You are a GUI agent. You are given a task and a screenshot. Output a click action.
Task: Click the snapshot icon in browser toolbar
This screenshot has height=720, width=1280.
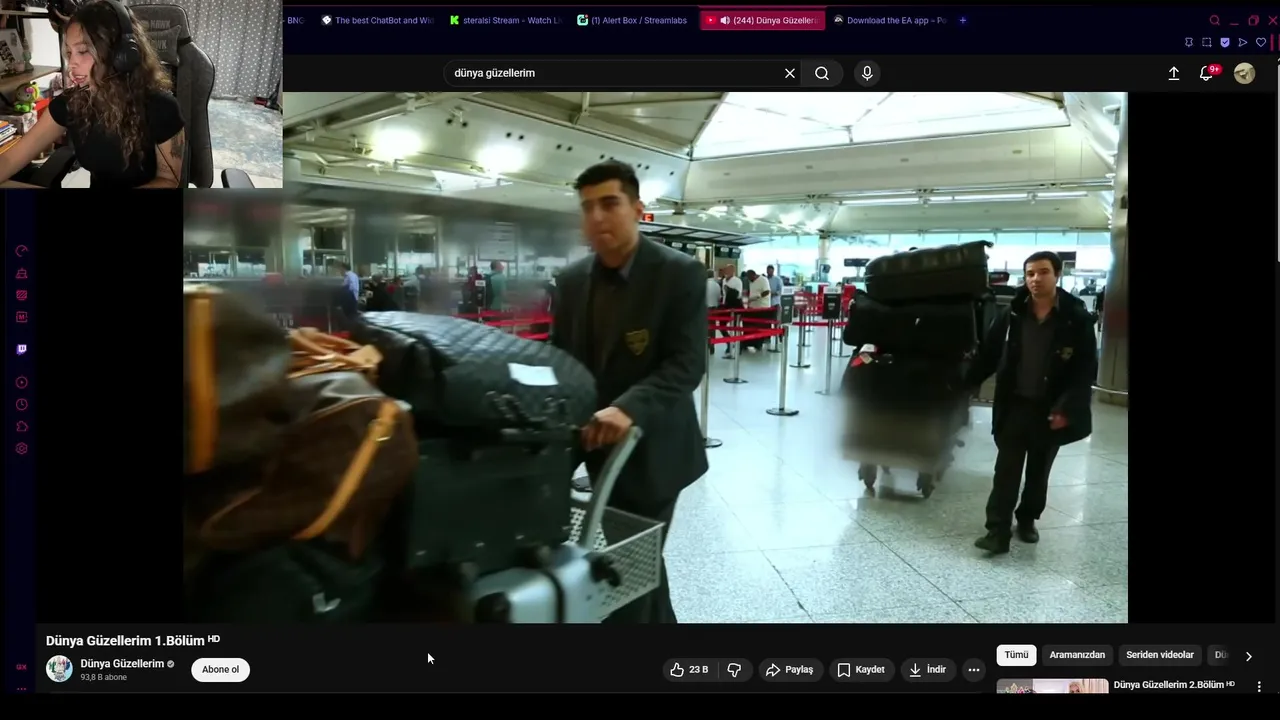[1207, 42]
